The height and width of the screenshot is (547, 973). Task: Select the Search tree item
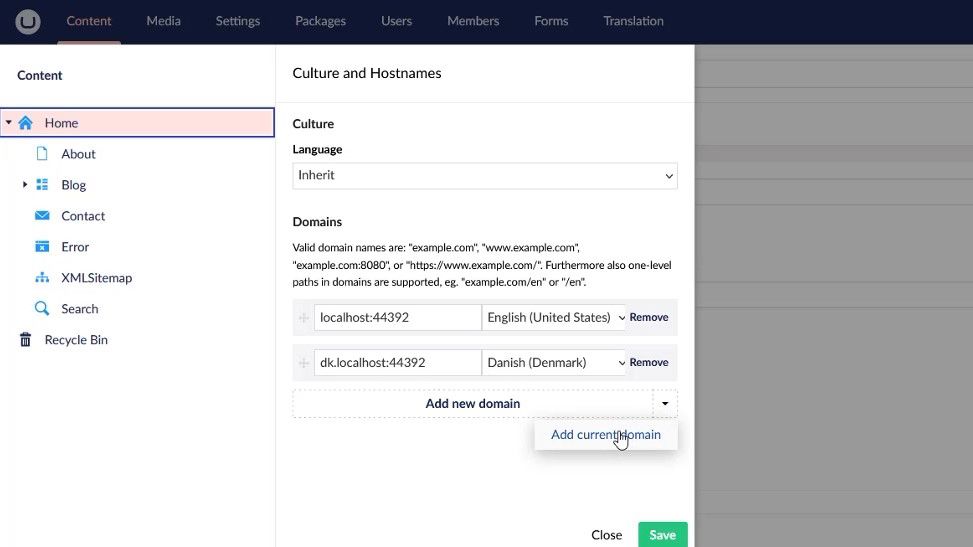tap(79, 309)
